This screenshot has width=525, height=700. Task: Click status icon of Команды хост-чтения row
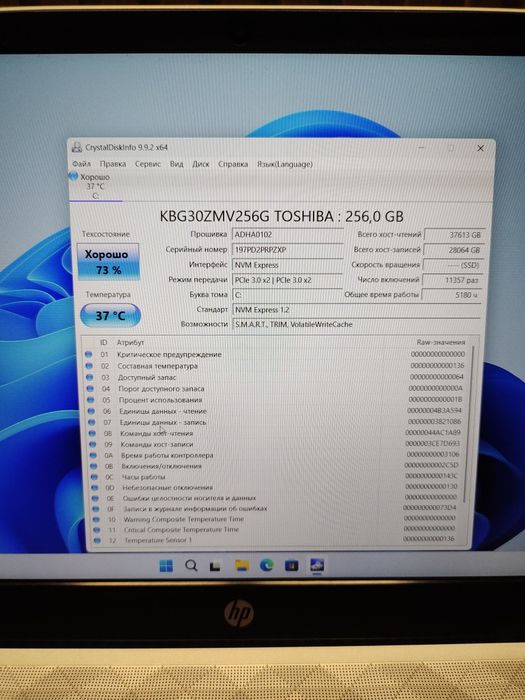pyautogui.click(x=92, y=433)
